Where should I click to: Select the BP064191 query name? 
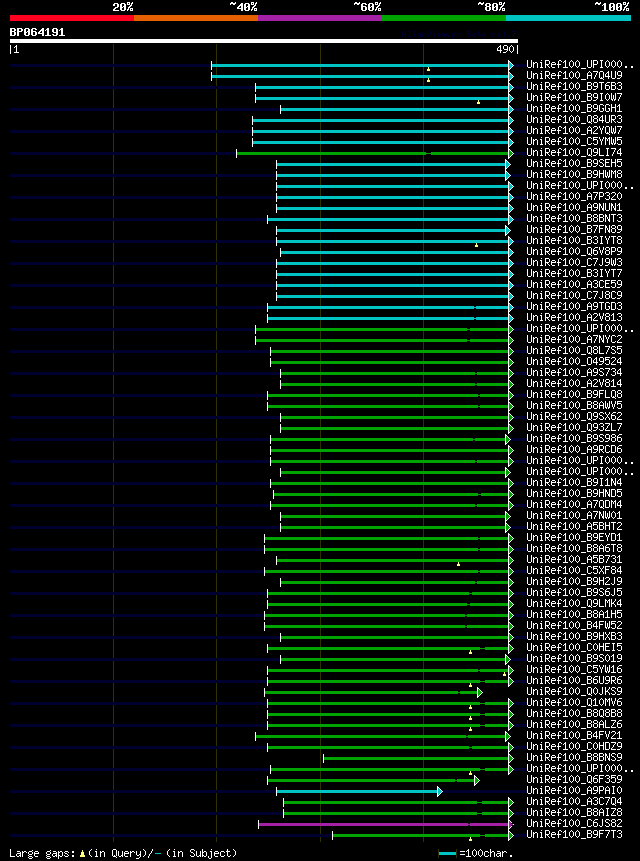coord(37,32)
